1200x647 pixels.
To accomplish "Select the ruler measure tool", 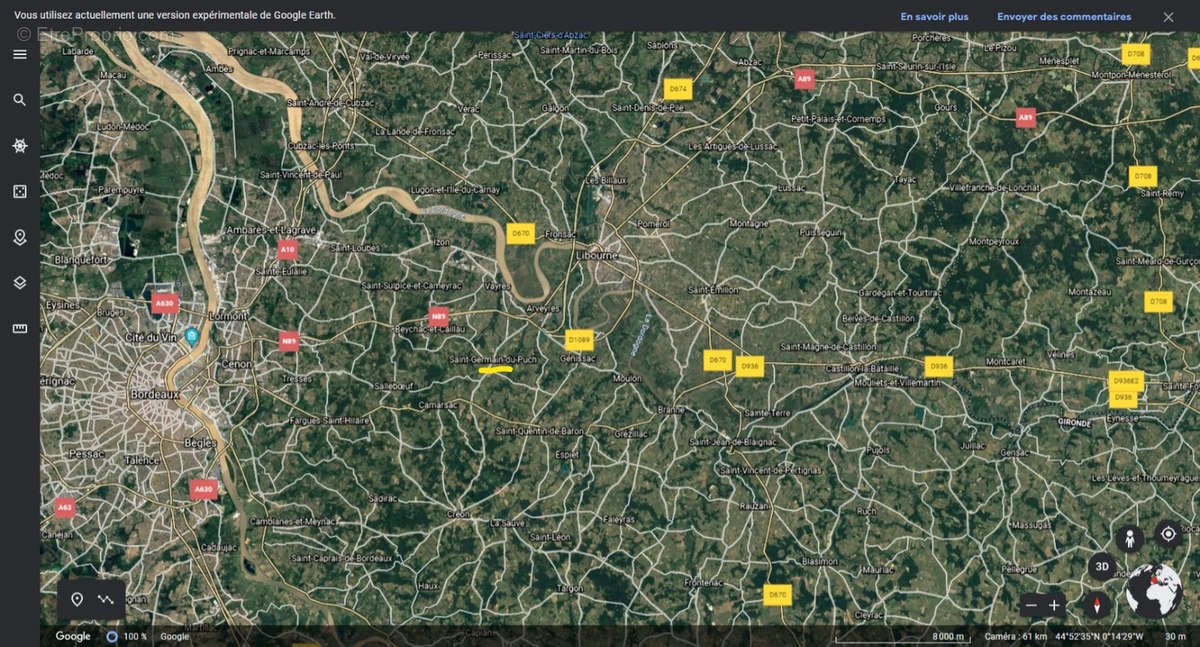I will (19, 328).
